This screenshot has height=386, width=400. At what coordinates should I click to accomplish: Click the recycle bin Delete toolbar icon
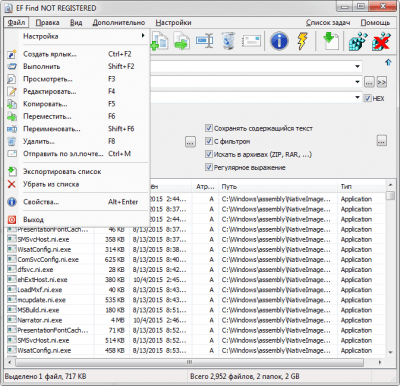tap(228, 41)
